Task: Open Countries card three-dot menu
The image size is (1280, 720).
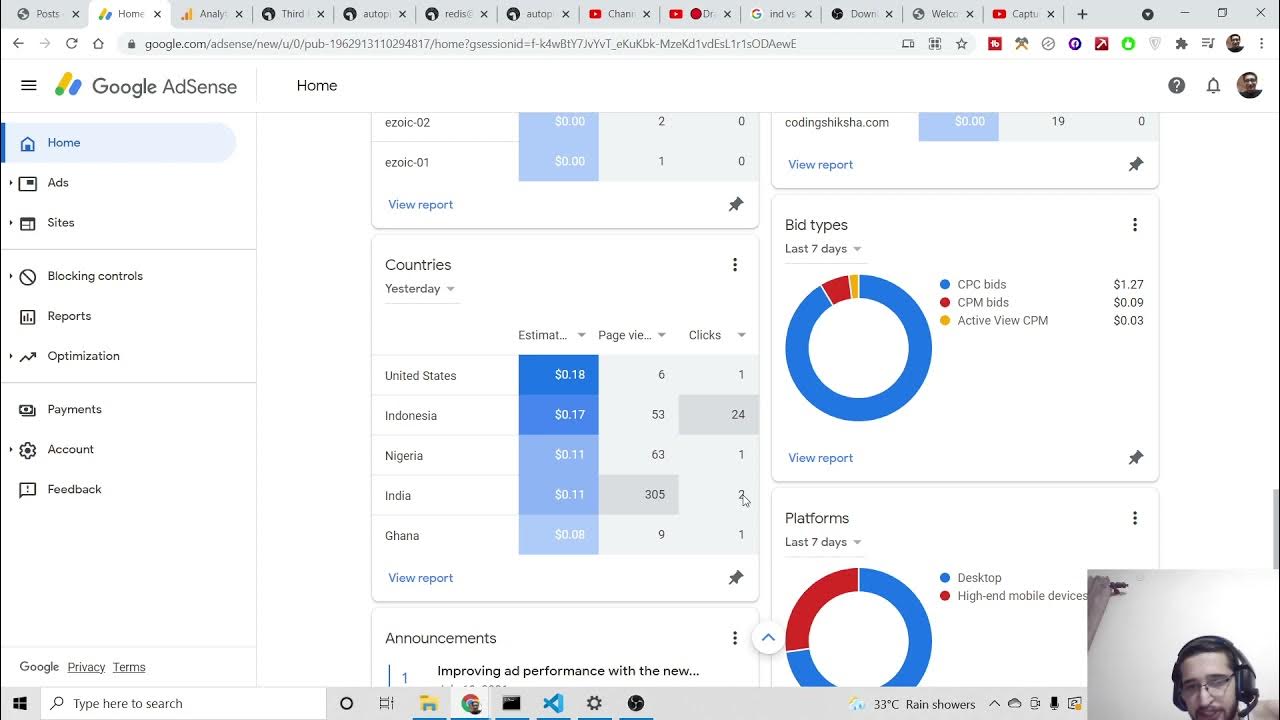Action: [x=735, y=265]
